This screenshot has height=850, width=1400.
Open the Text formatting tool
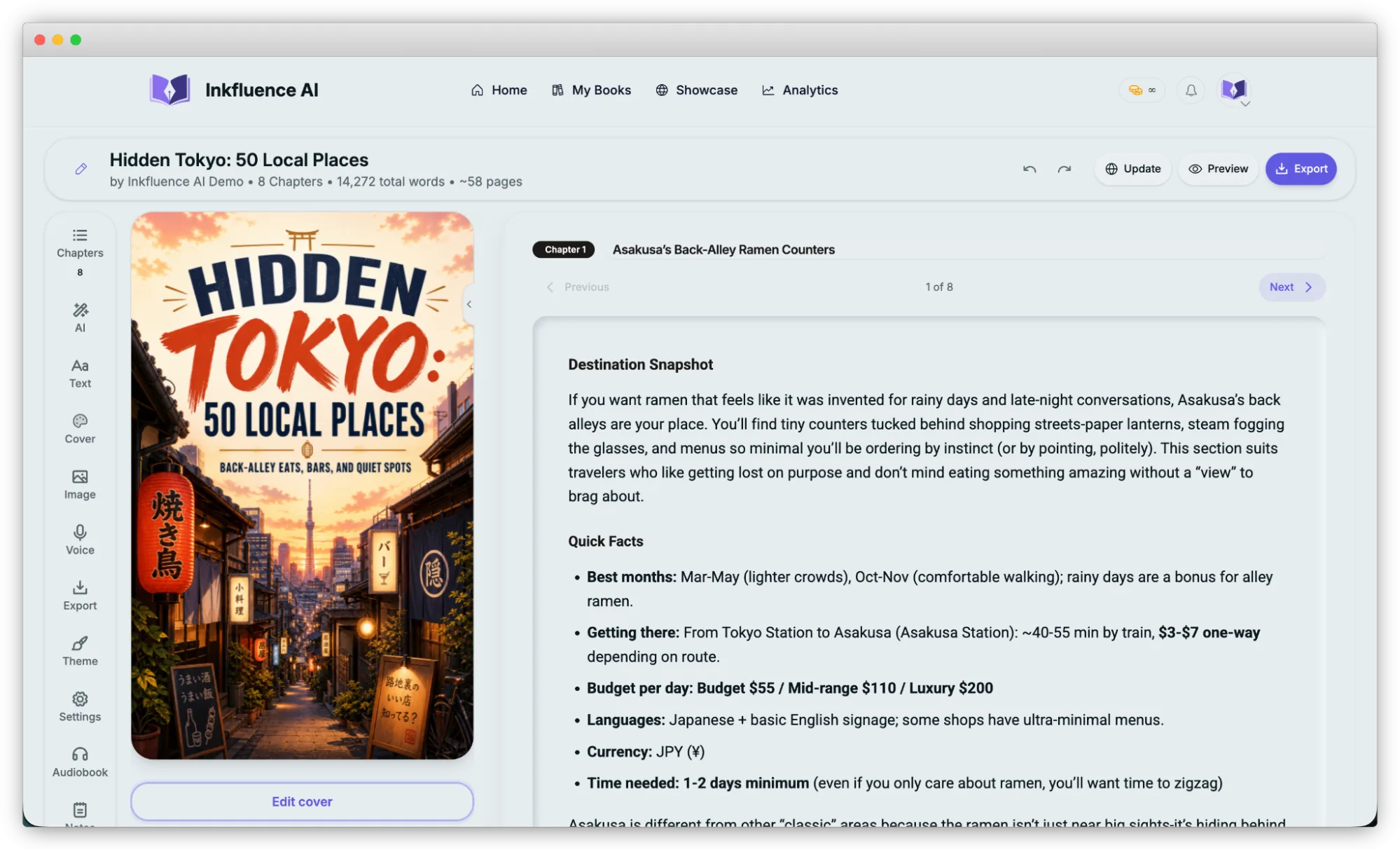pos(80,373)
